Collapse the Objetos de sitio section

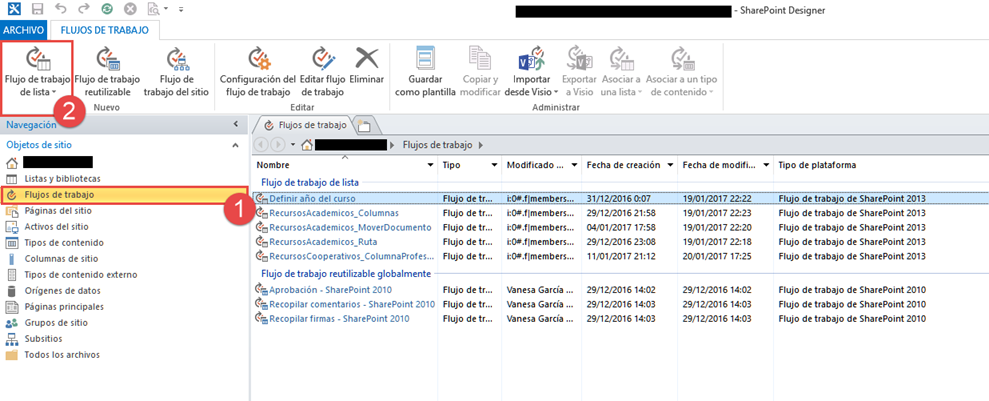tap(235, 145)
